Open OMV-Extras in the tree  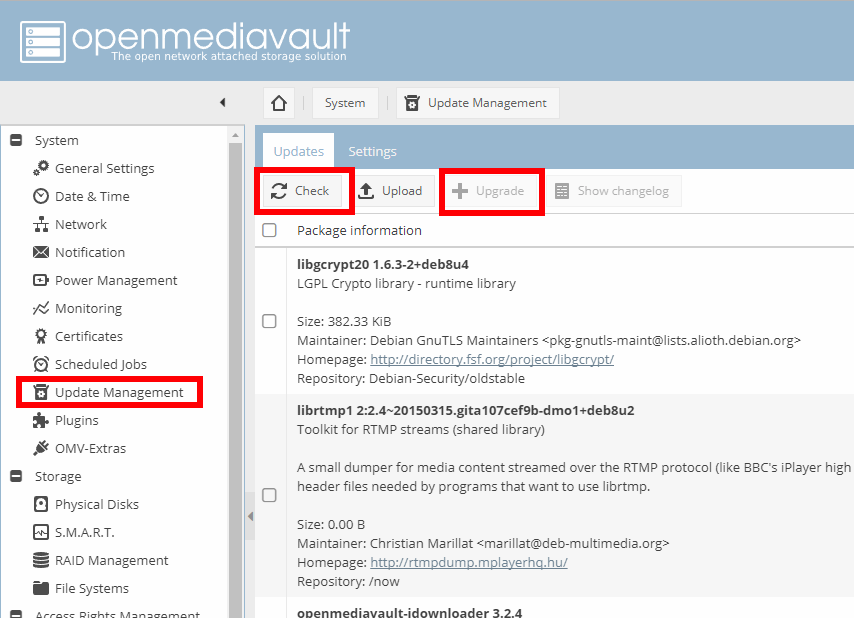pos(90,448)
